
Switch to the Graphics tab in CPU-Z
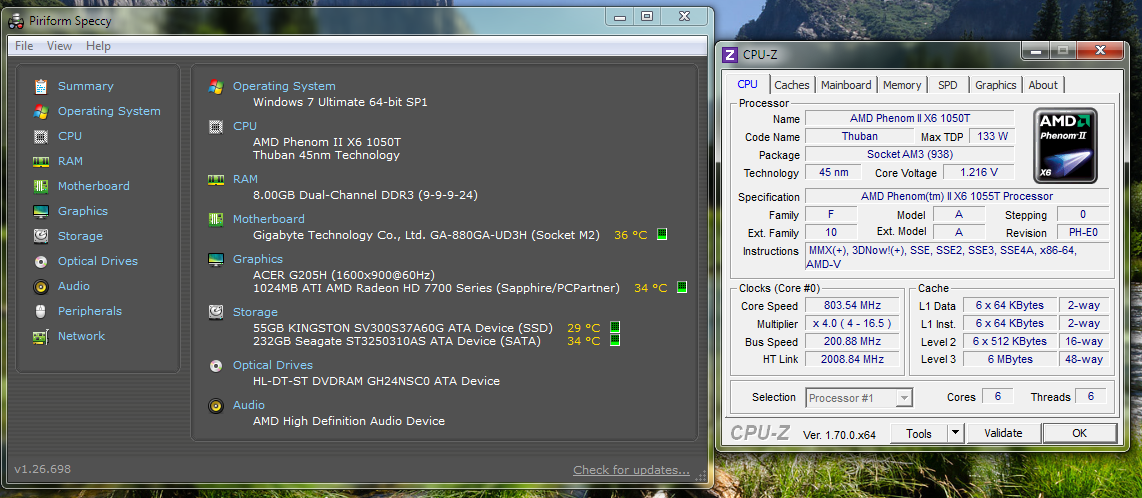pos(995,85)
